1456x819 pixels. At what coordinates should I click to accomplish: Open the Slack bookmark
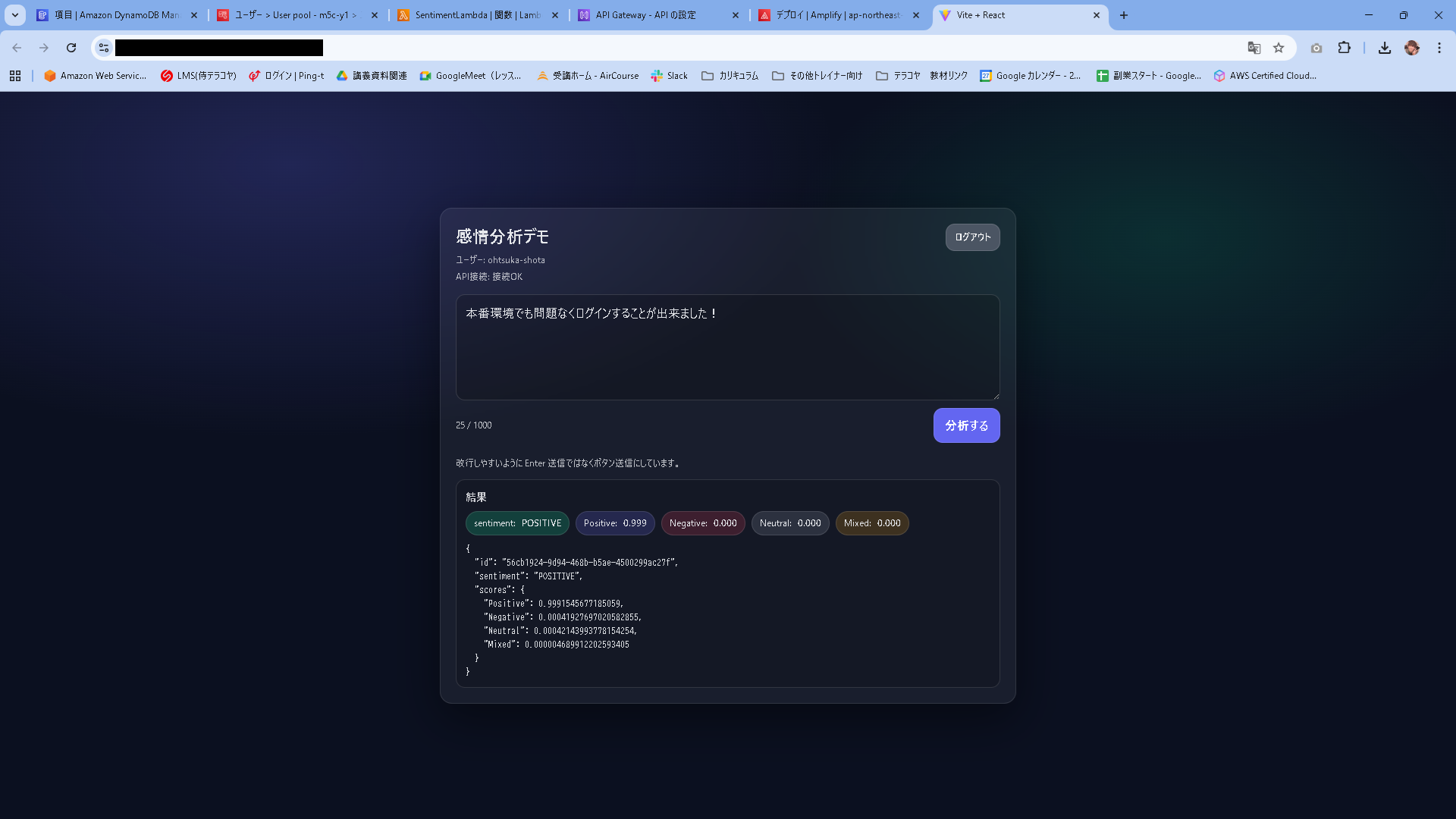point(669,76)
